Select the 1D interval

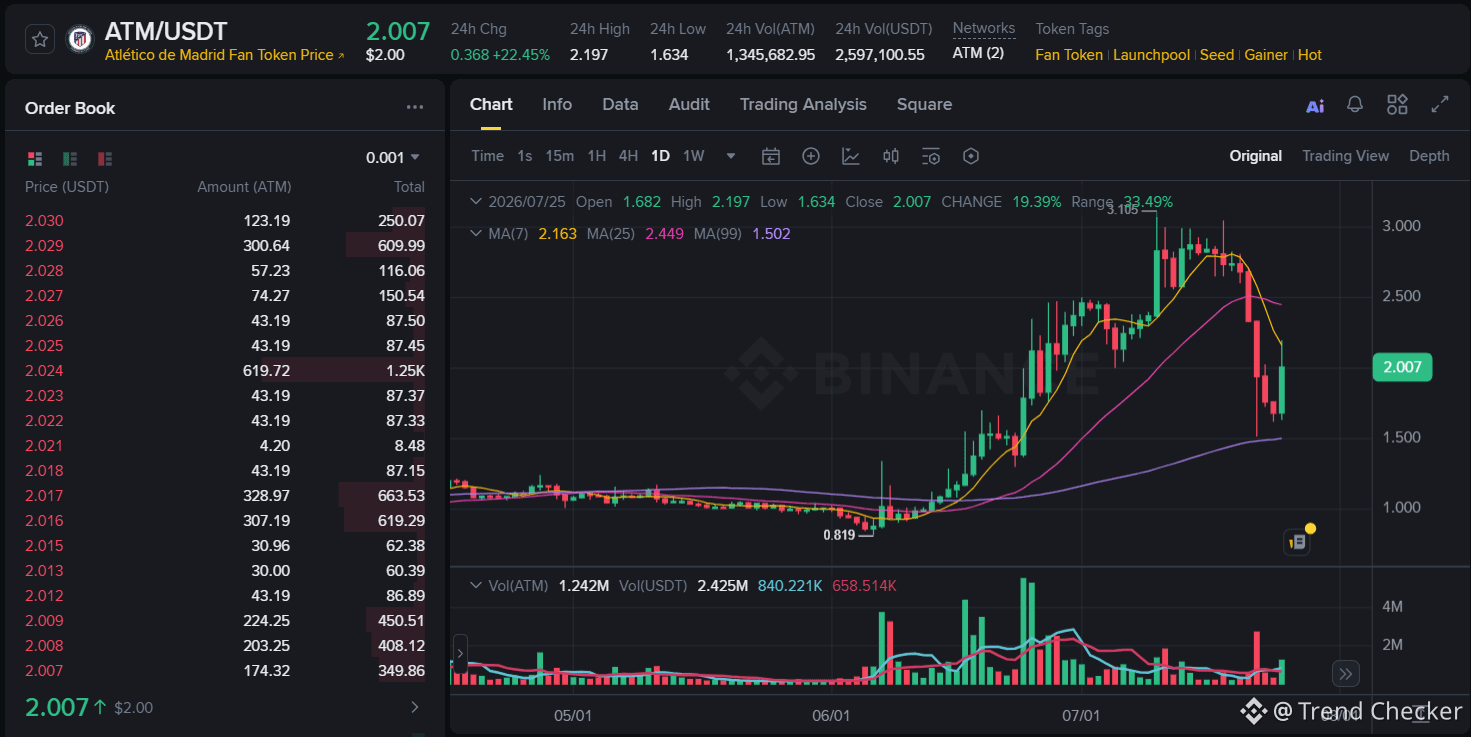660,156
